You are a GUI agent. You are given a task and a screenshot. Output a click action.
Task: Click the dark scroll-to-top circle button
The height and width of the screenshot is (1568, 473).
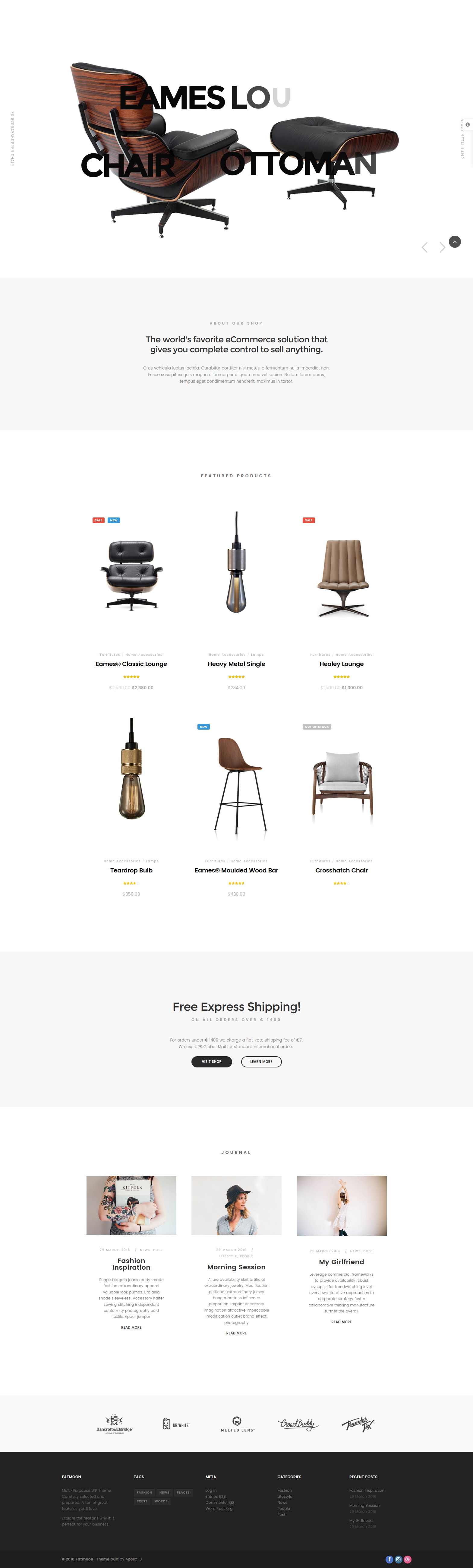(455, 242)
